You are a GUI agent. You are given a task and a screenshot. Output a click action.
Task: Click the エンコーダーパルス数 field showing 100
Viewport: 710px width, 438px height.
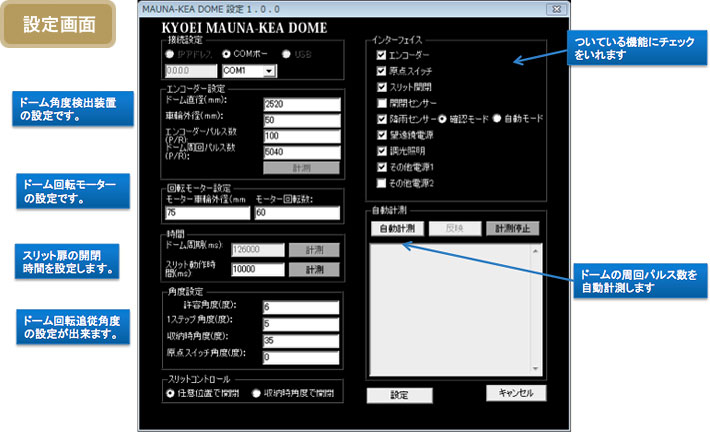pos(302,136)
